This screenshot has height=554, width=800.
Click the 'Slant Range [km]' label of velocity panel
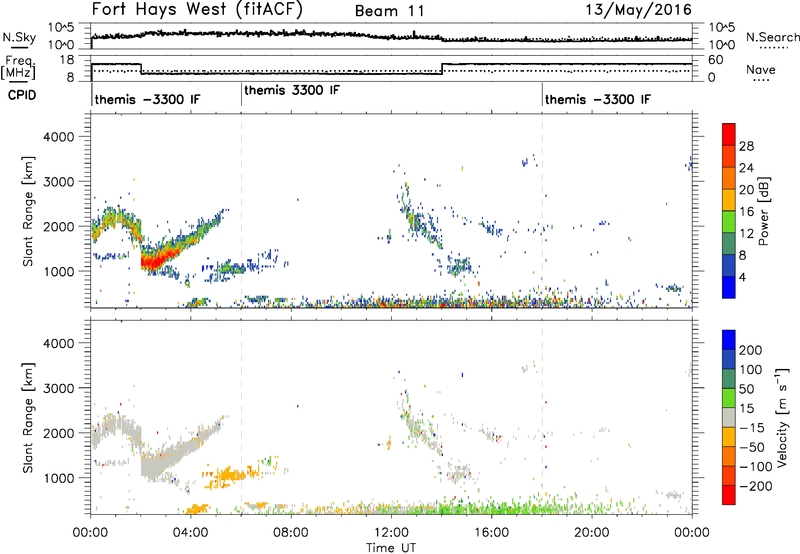coord(28,418)
